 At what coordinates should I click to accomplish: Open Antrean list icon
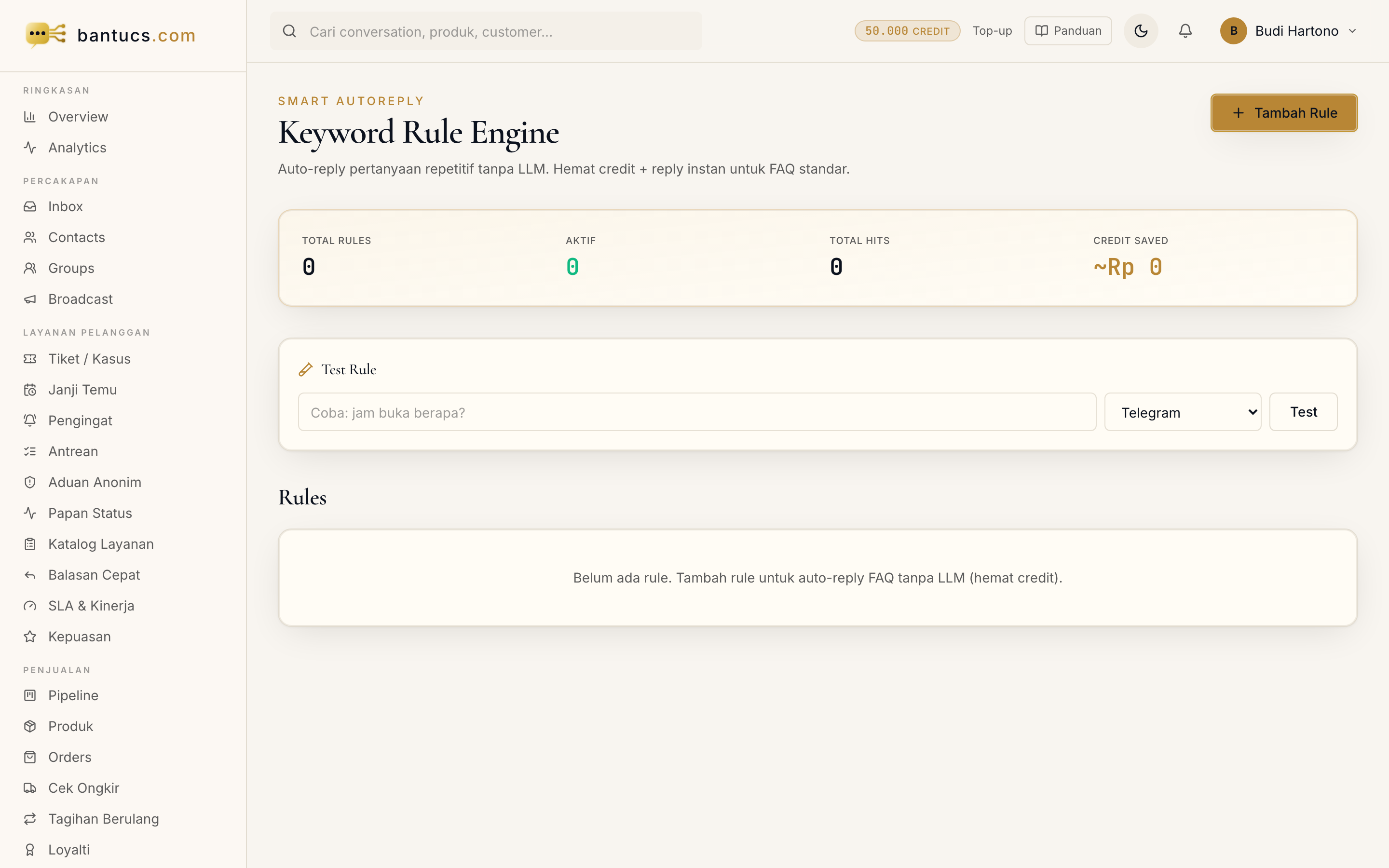30,451
